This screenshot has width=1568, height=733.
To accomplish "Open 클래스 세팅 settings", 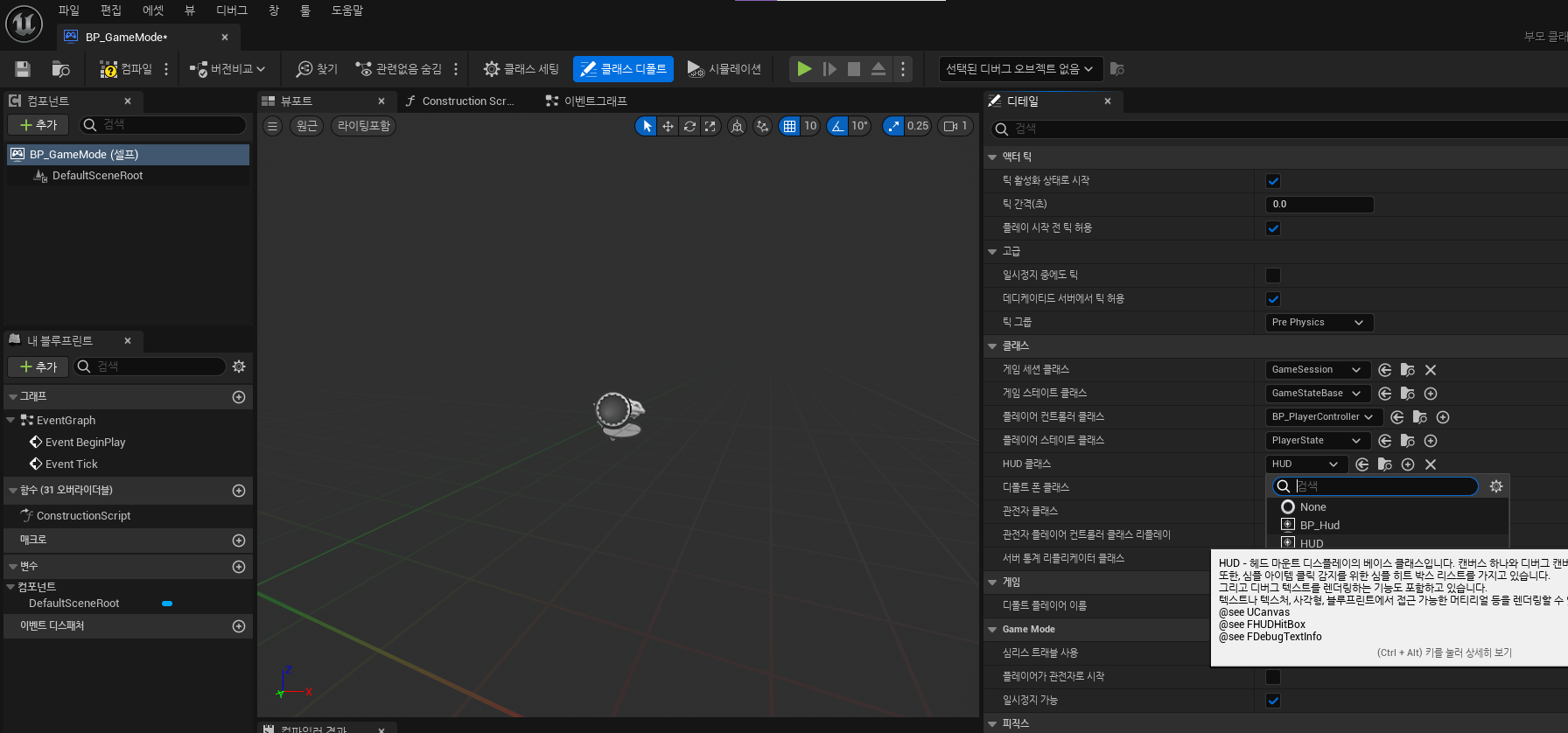I will tap(521, 69).
